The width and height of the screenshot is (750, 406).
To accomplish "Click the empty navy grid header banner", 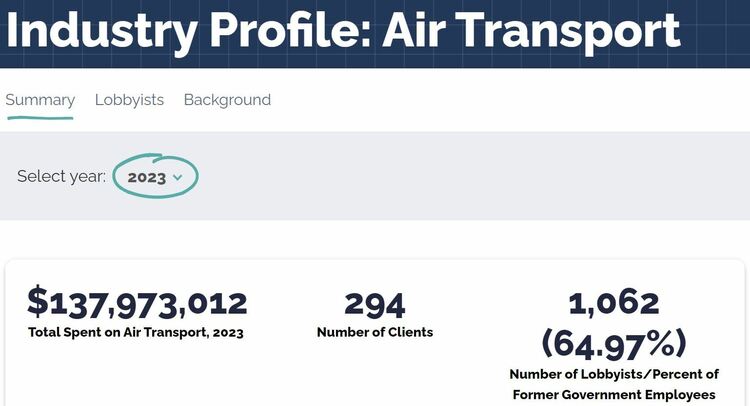I will point(715,33).
